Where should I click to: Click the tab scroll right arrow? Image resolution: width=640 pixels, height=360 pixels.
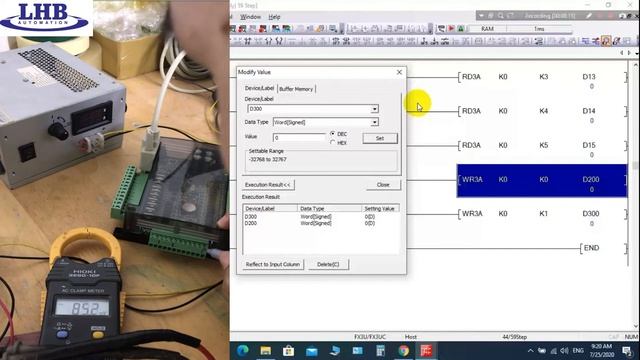pos(630,53)
